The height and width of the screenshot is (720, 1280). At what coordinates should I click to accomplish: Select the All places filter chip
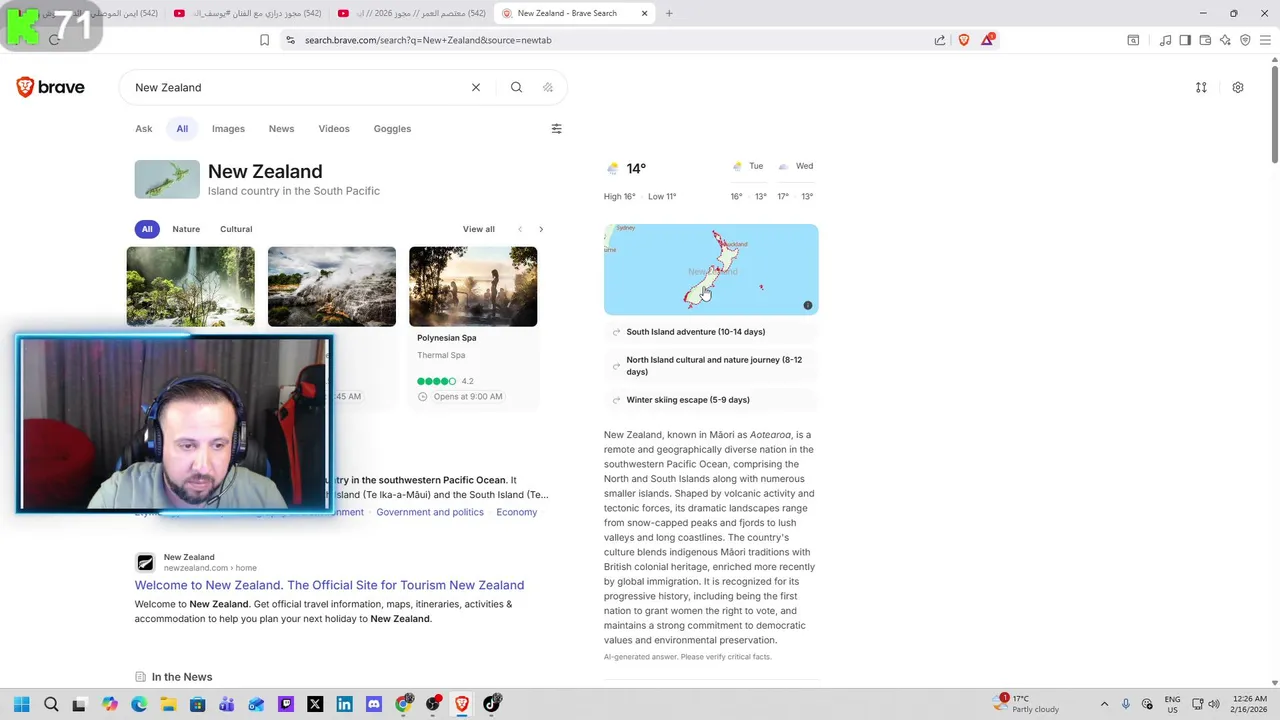click(x=147, y=229)
